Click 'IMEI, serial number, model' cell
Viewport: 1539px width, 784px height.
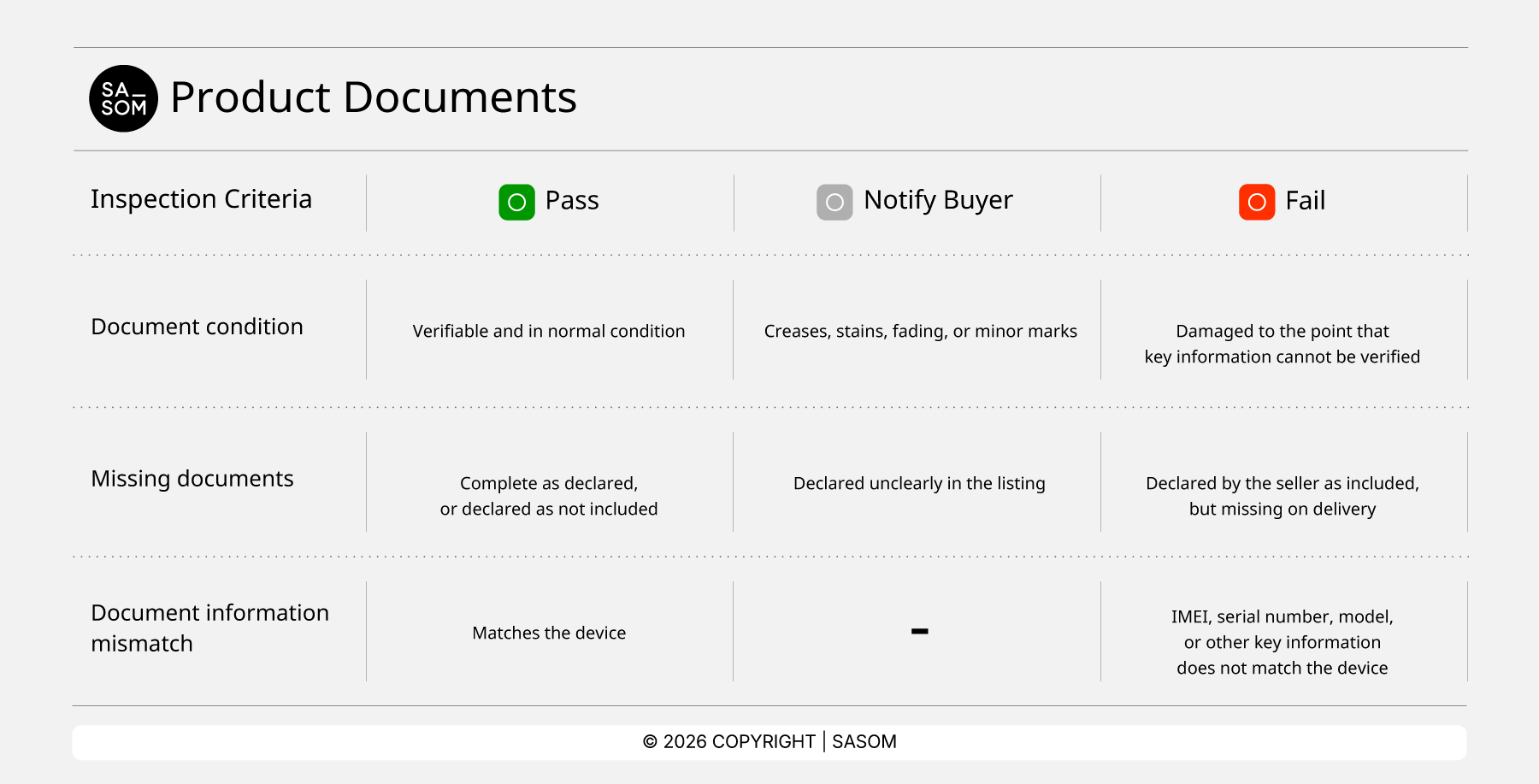[x=1282, y=642]
